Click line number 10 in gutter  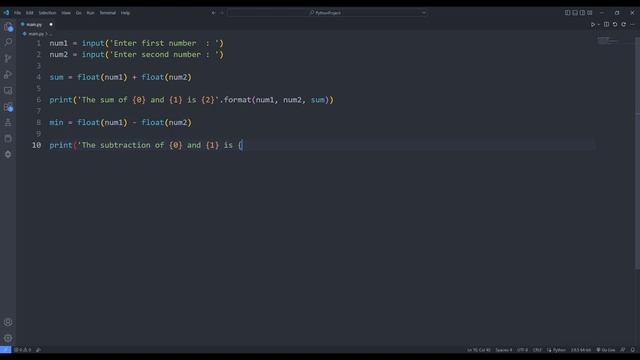click(x=36, y=145)
